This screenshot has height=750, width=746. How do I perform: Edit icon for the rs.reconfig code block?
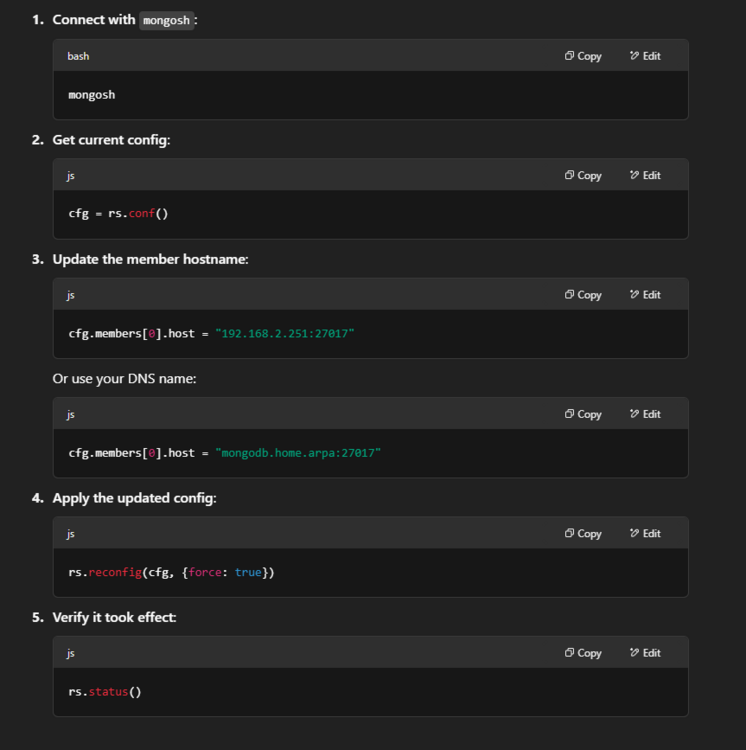(x=634, y=533)
